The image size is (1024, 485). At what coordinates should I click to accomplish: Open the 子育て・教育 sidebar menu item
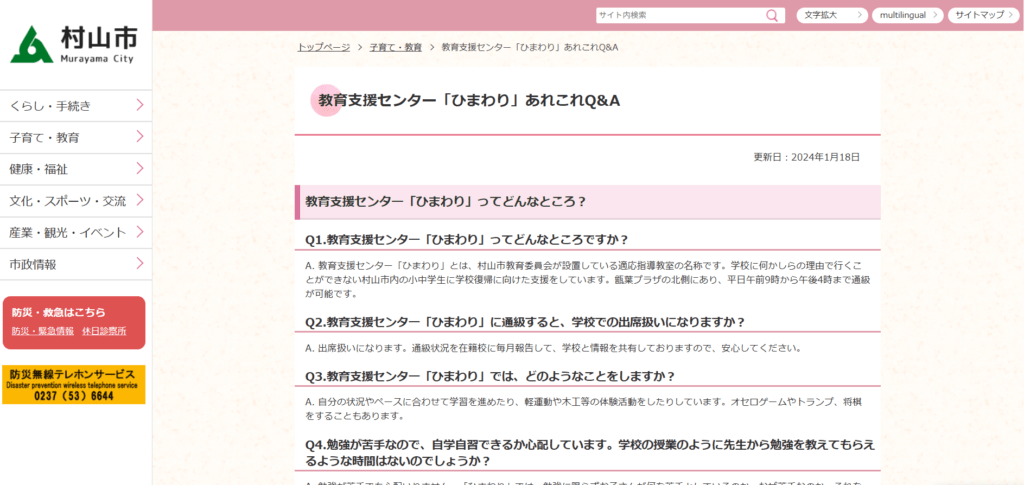[x=76, y=138]
